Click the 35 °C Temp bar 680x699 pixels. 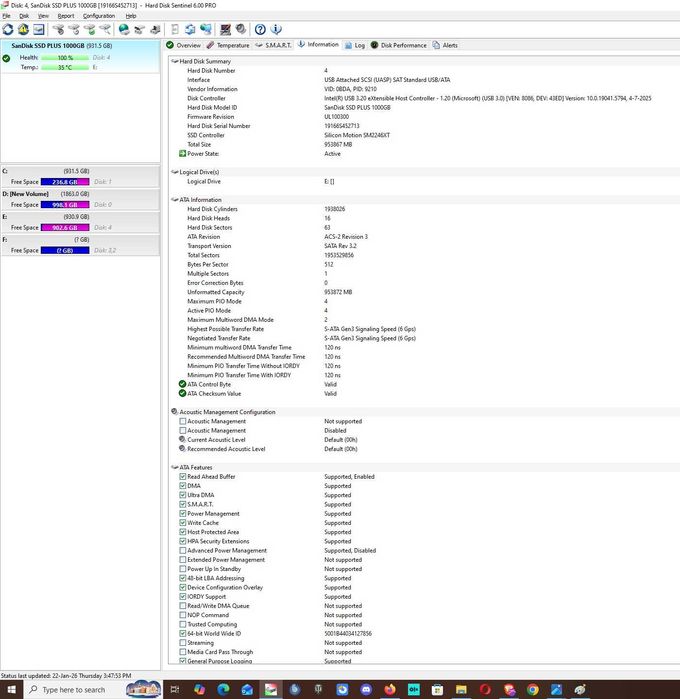(x=65, y=67)
